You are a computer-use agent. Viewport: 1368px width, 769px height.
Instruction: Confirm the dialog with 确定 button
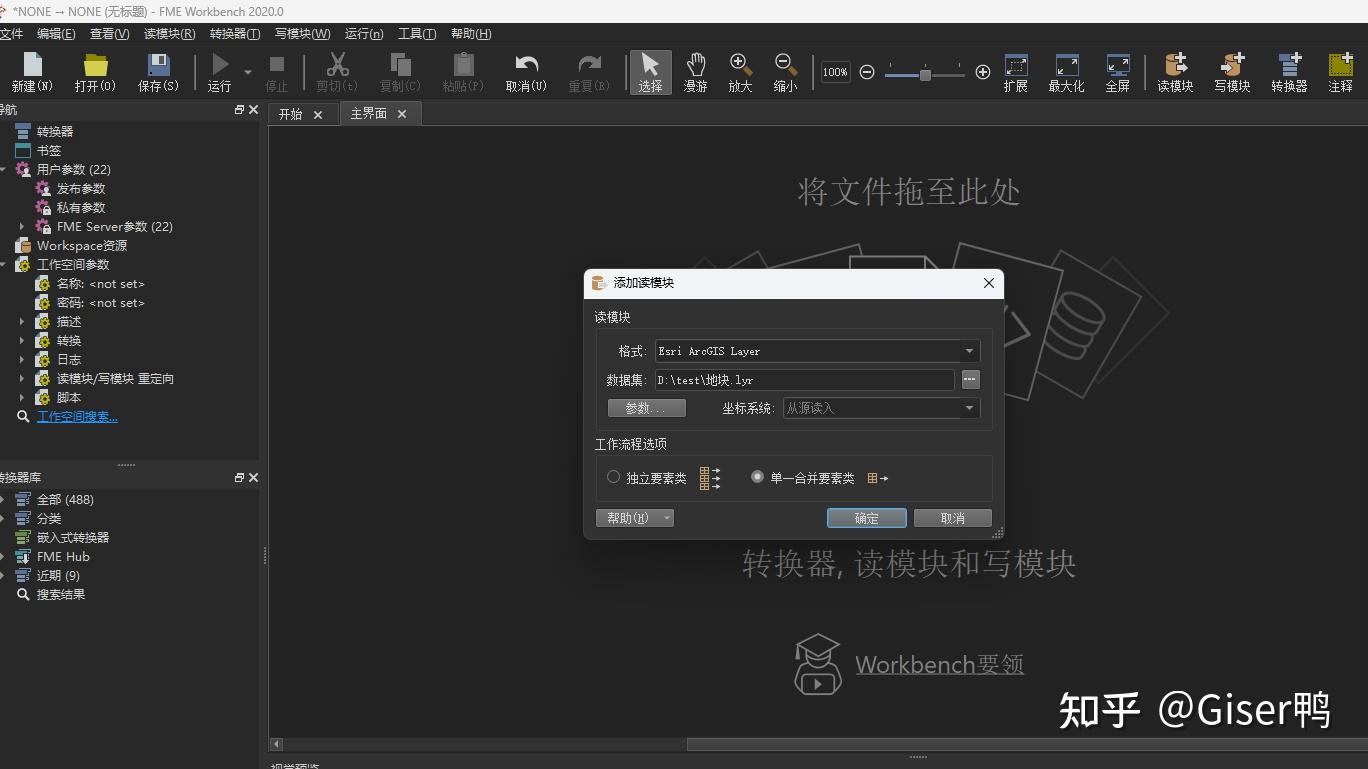865,518
